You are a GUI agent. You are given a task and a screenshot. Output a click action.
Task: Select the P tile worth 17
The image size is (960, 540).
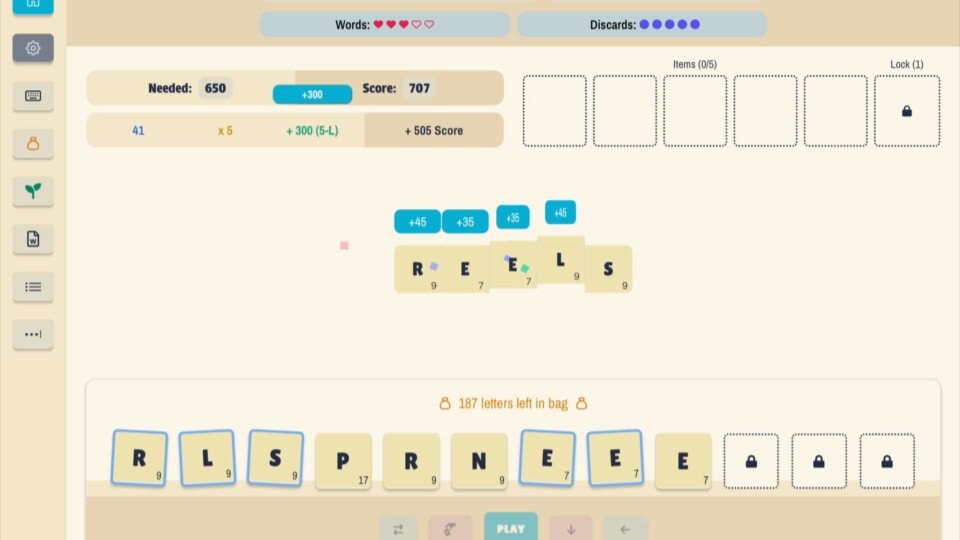point(343,461)
